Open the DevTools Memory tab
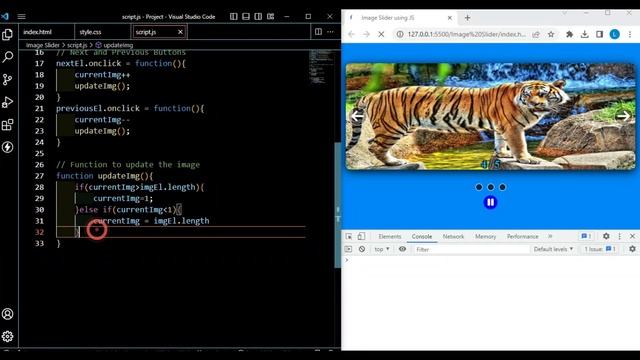The height and width of the screenshot is (360, 640). click(x=485, y=237)
